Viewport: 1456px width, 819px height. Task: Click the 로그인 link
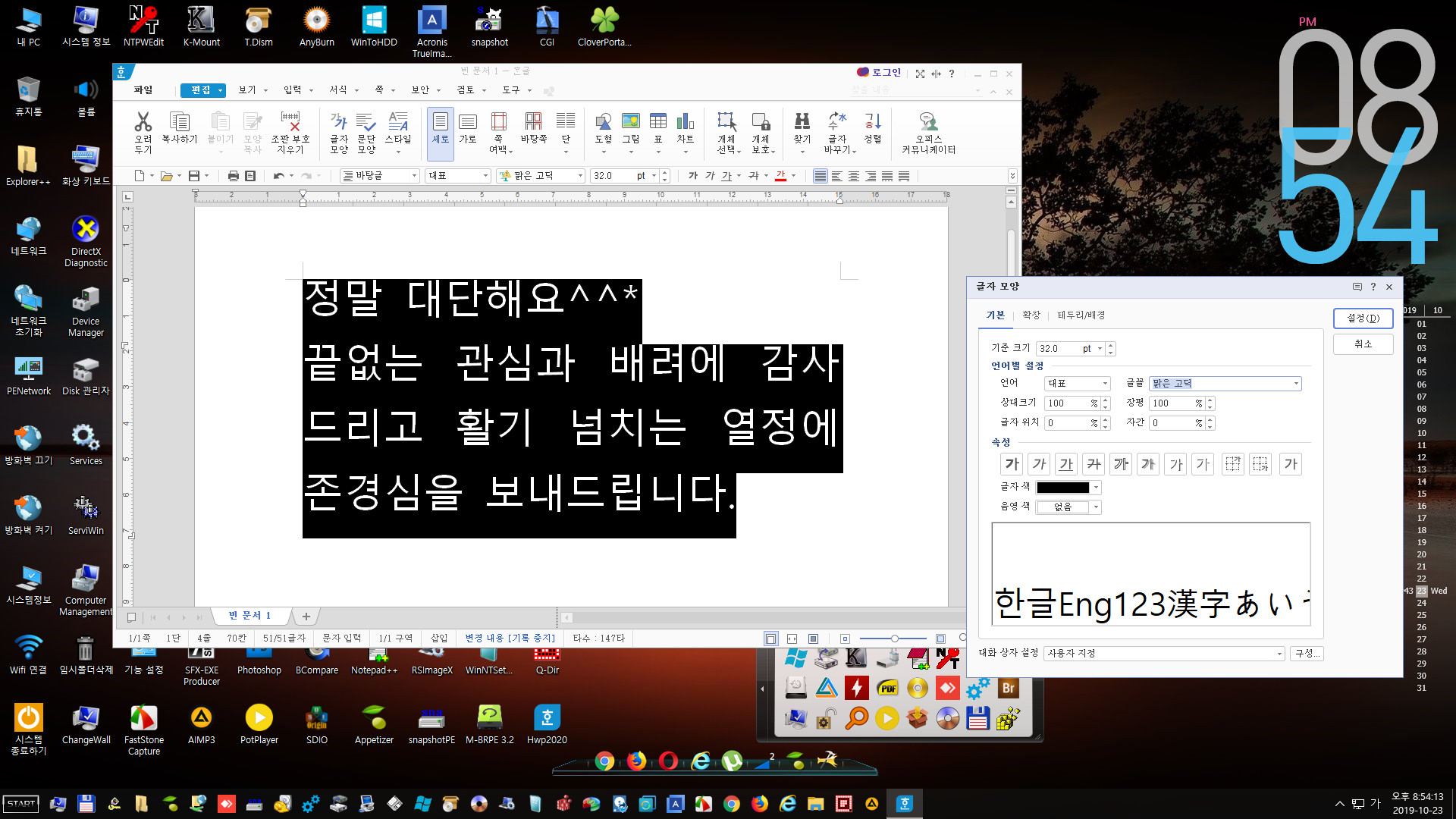pos(880,73)
